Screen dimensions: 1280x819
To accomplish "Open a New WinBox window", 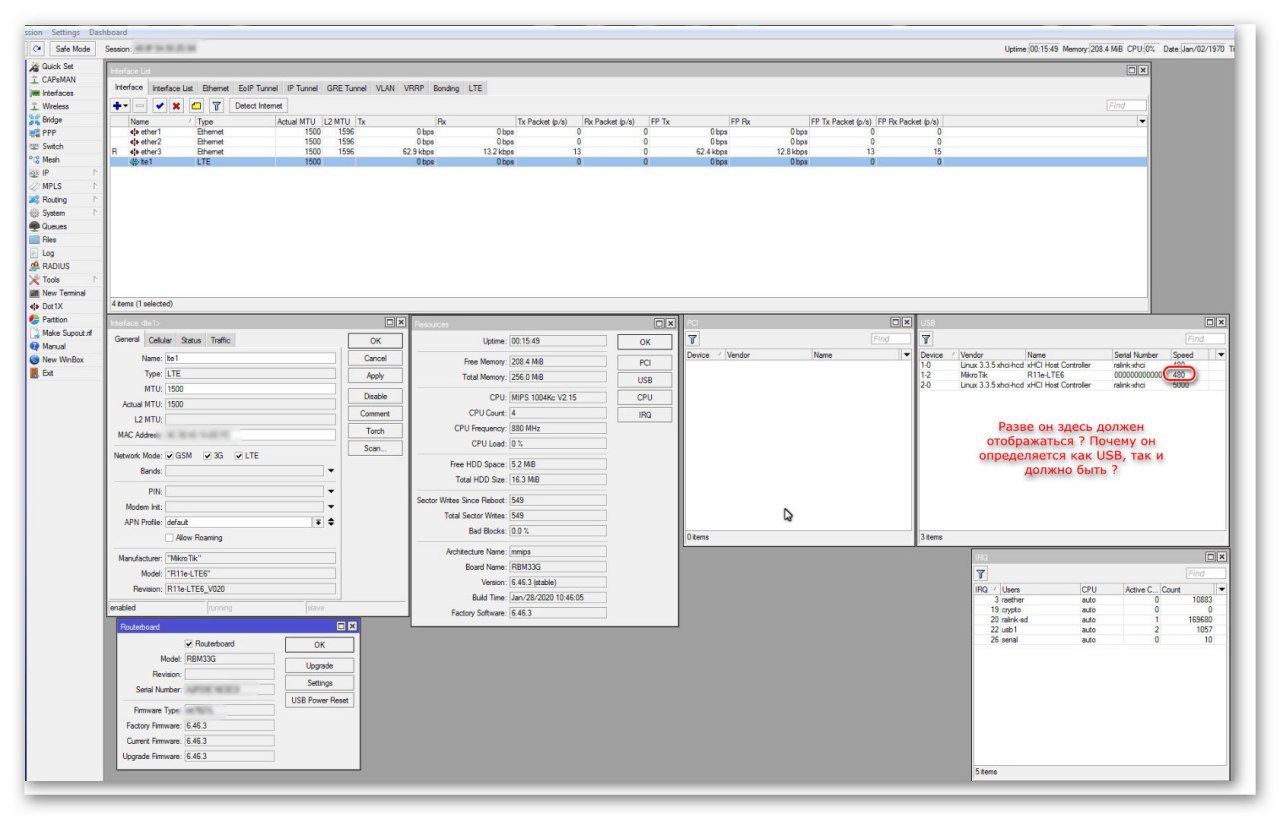I will (x=62, y=359).
